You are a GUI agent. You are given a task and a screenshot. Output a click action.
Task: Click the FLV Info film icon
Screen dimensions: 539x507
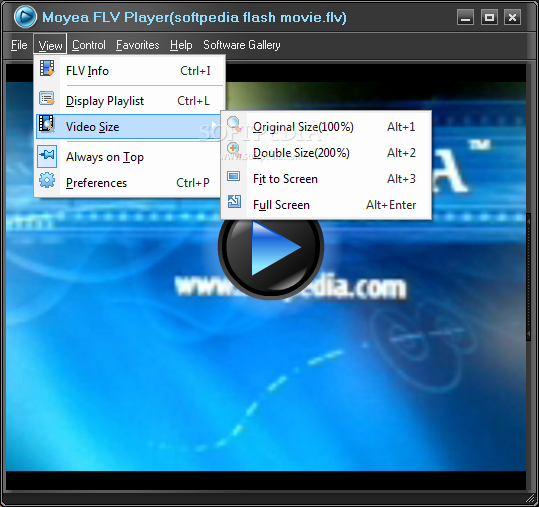click(x=47, y=68)
